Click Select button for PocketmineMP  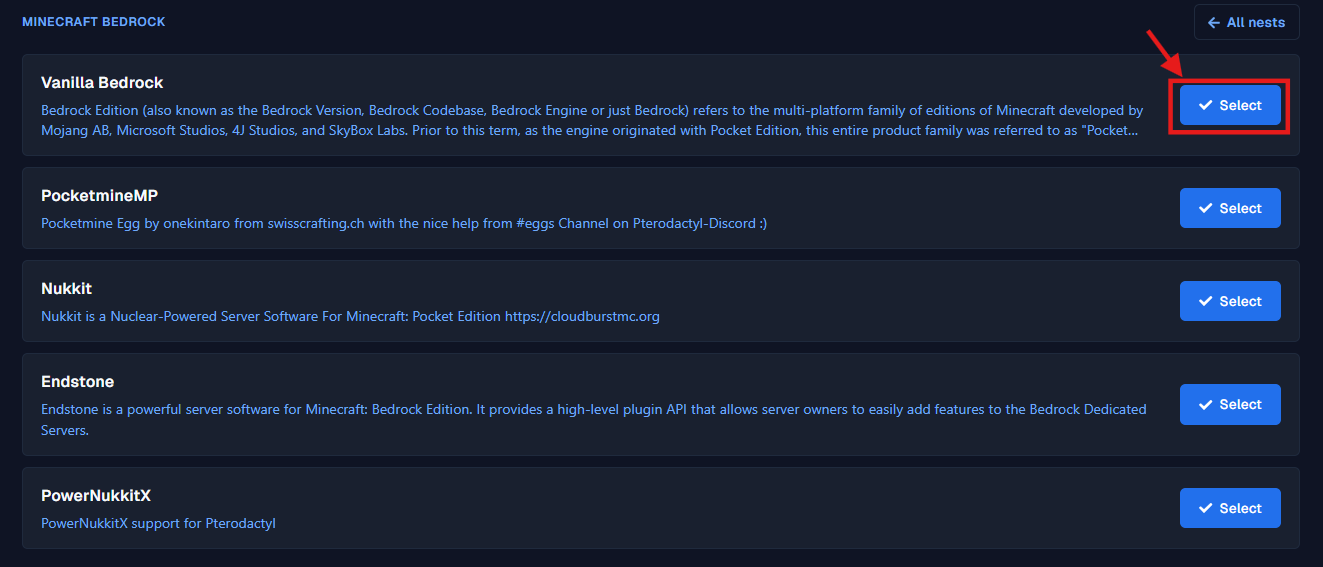click(x=1230, y=208)
